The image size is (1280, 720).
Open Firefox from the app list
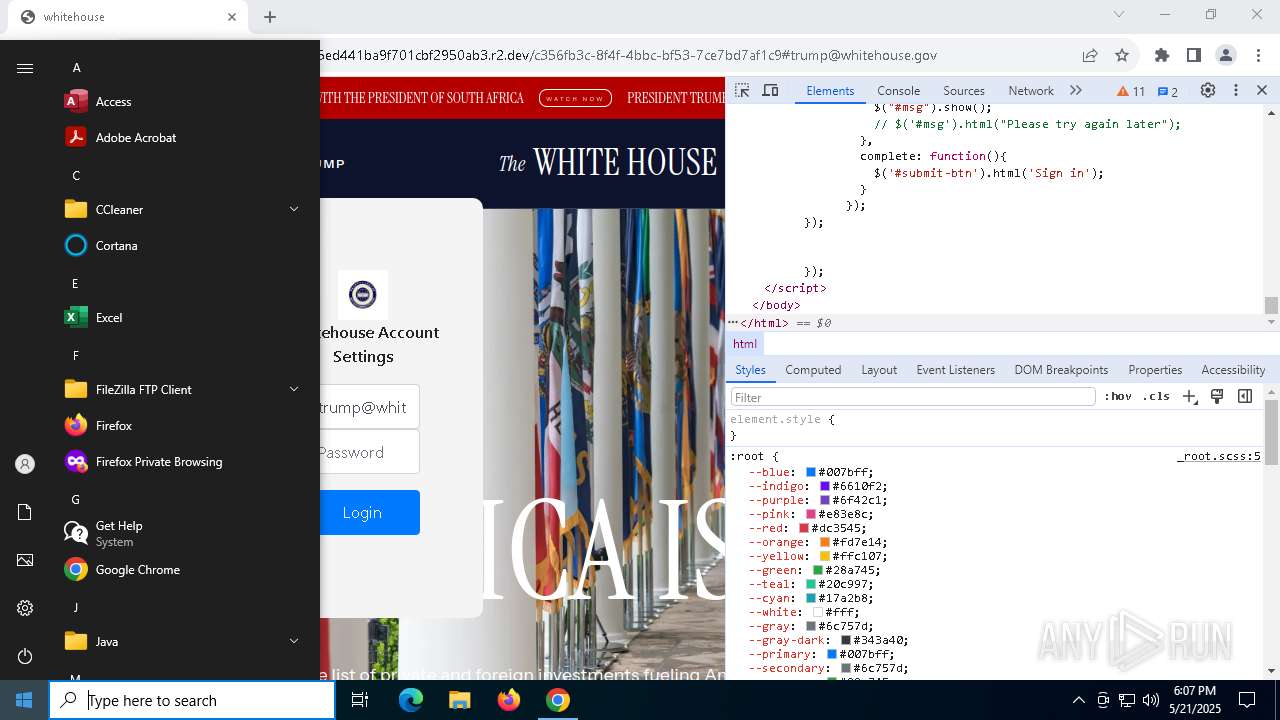click(x=180, y=426)
